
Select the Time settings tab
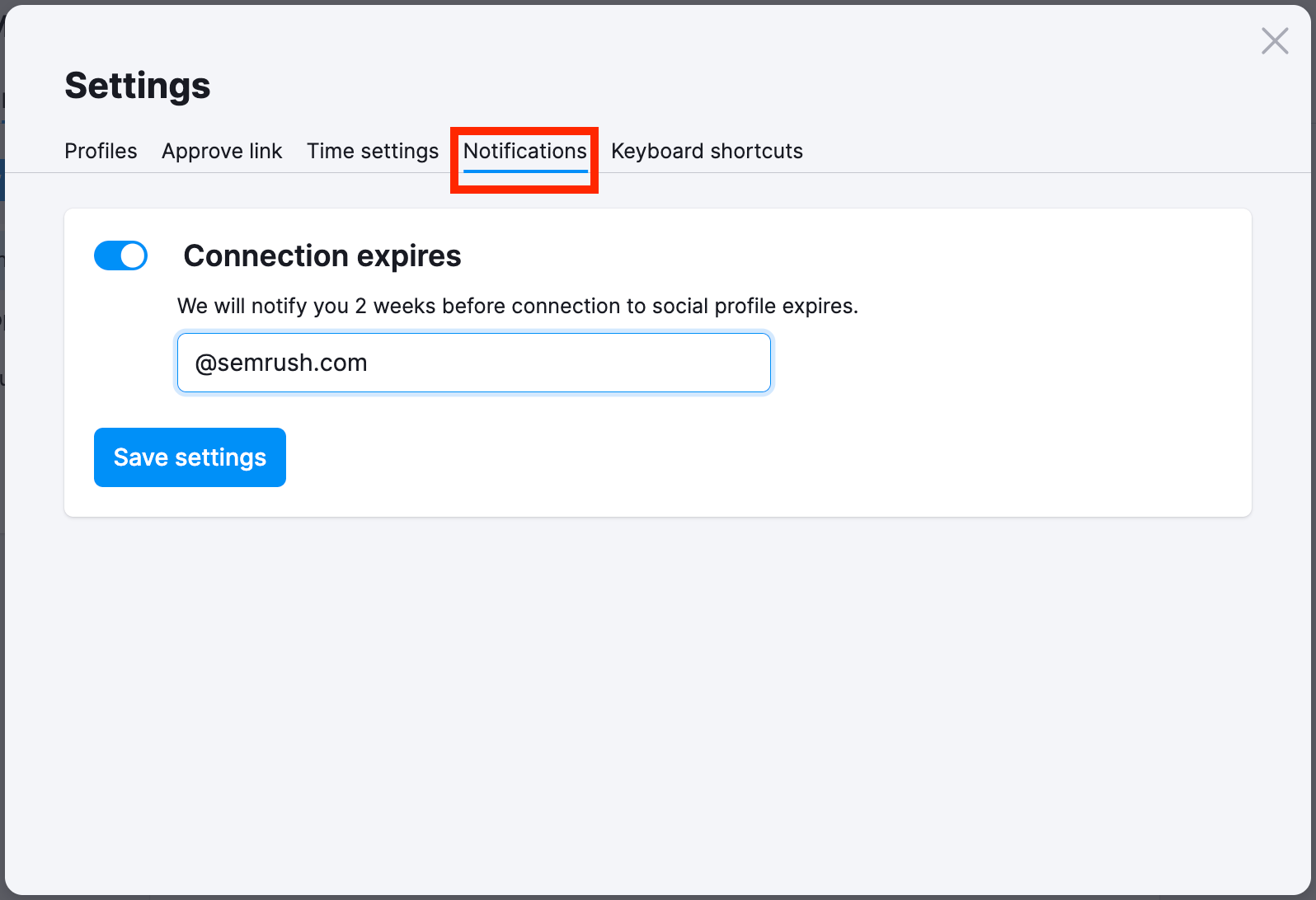(372, 151)
